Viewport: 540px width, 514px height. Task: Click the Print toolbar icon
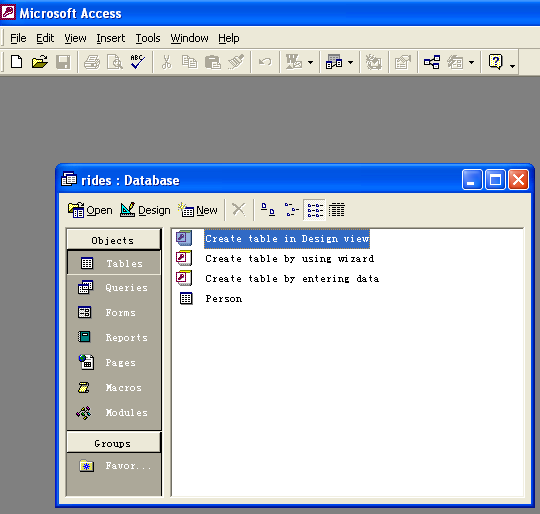point(92,62)
